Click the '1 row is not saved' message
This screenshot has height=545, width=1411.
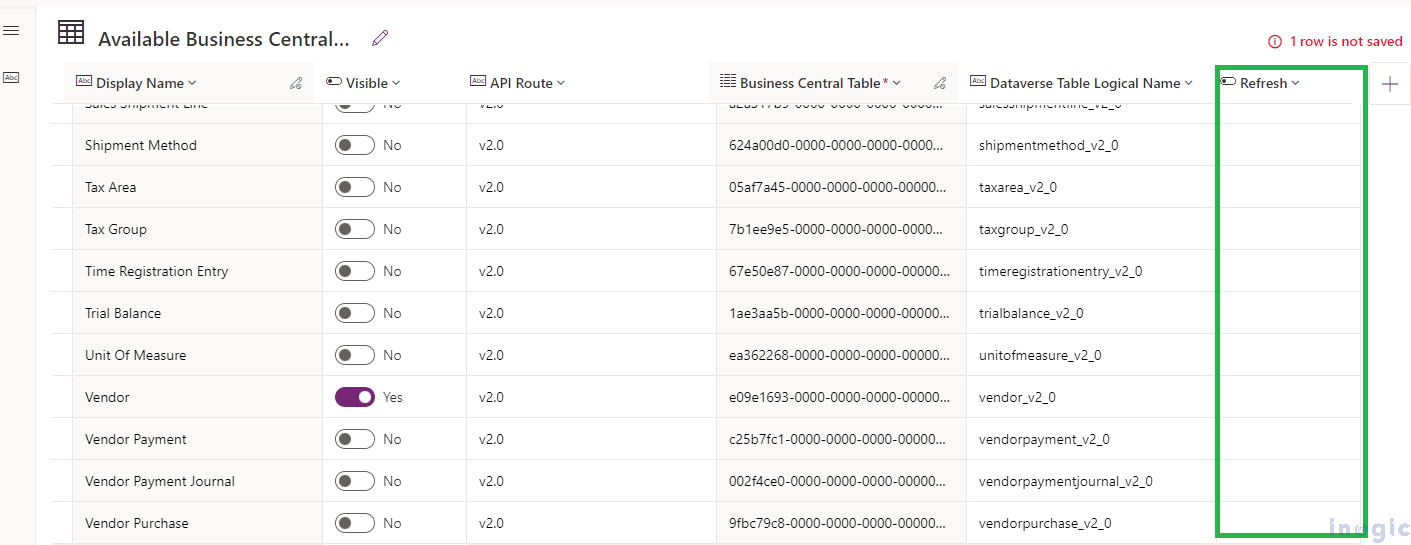point(1345,42)
